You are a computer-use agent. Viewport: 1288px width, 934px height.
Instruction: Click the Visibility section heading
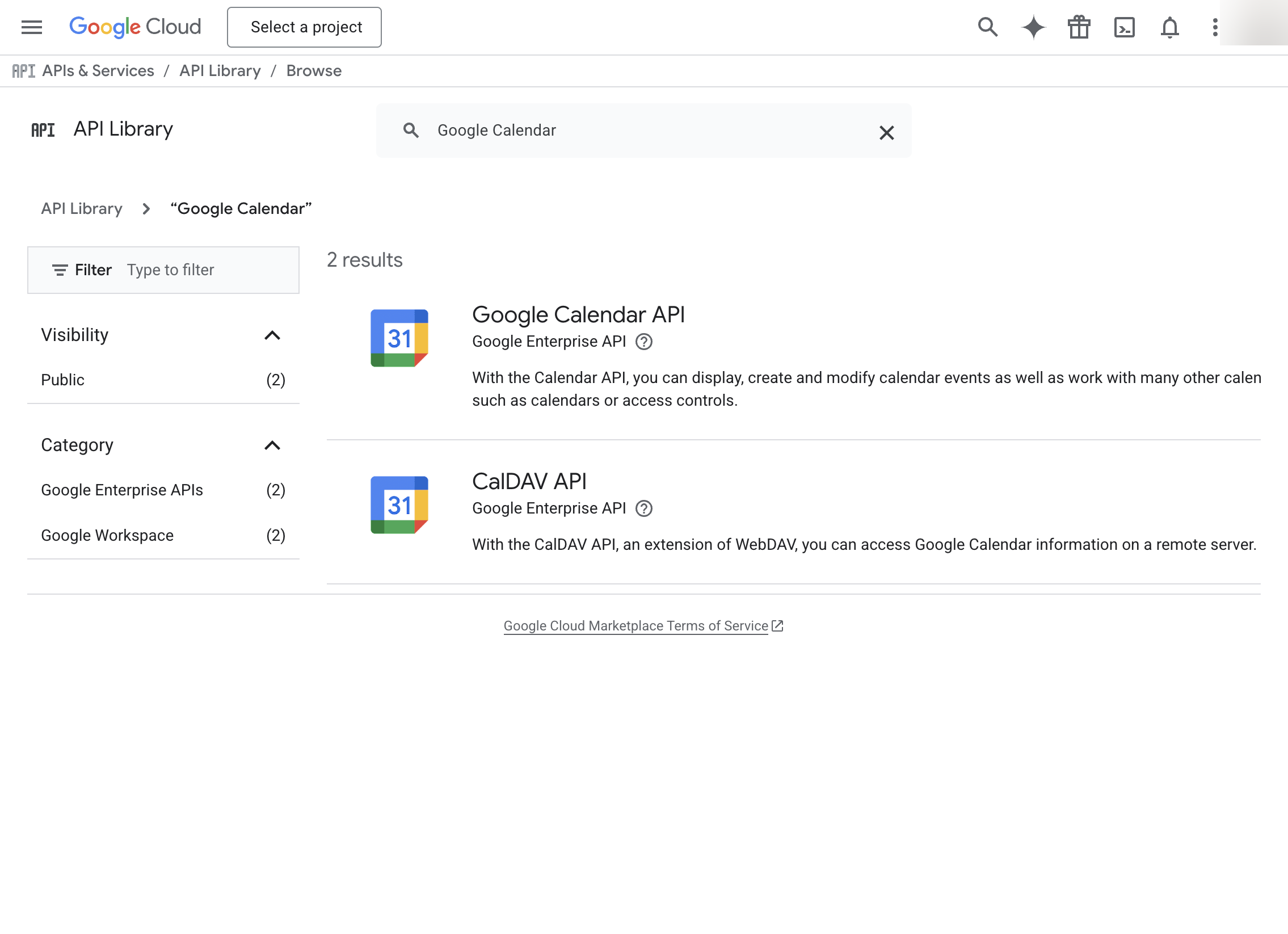pos(75,335)
